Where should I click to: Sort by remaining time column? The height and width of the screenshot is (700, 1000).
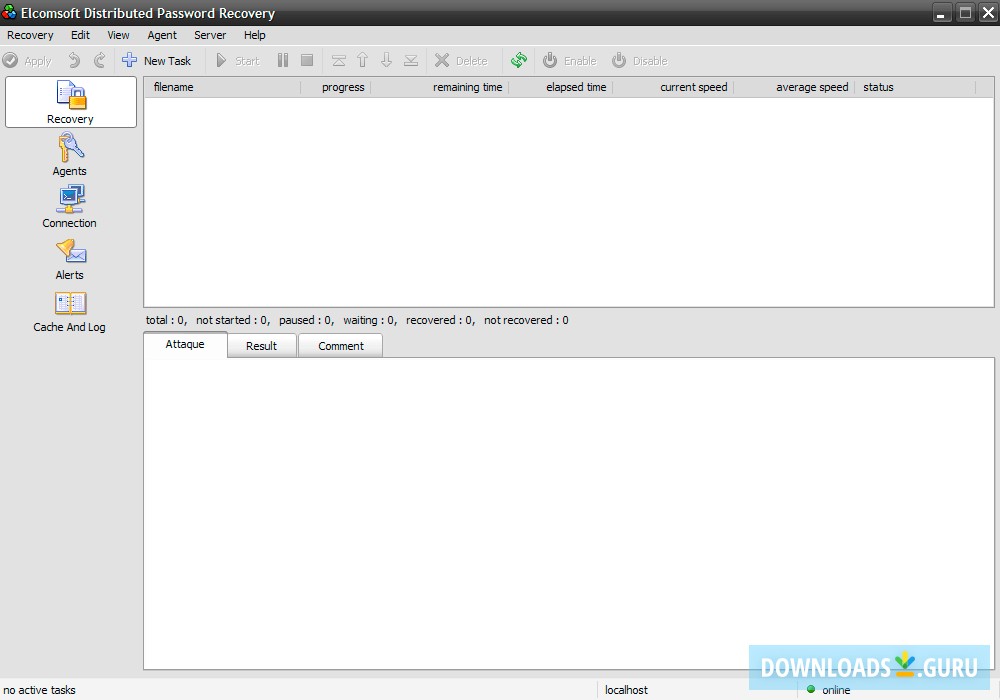pos(439,87)
